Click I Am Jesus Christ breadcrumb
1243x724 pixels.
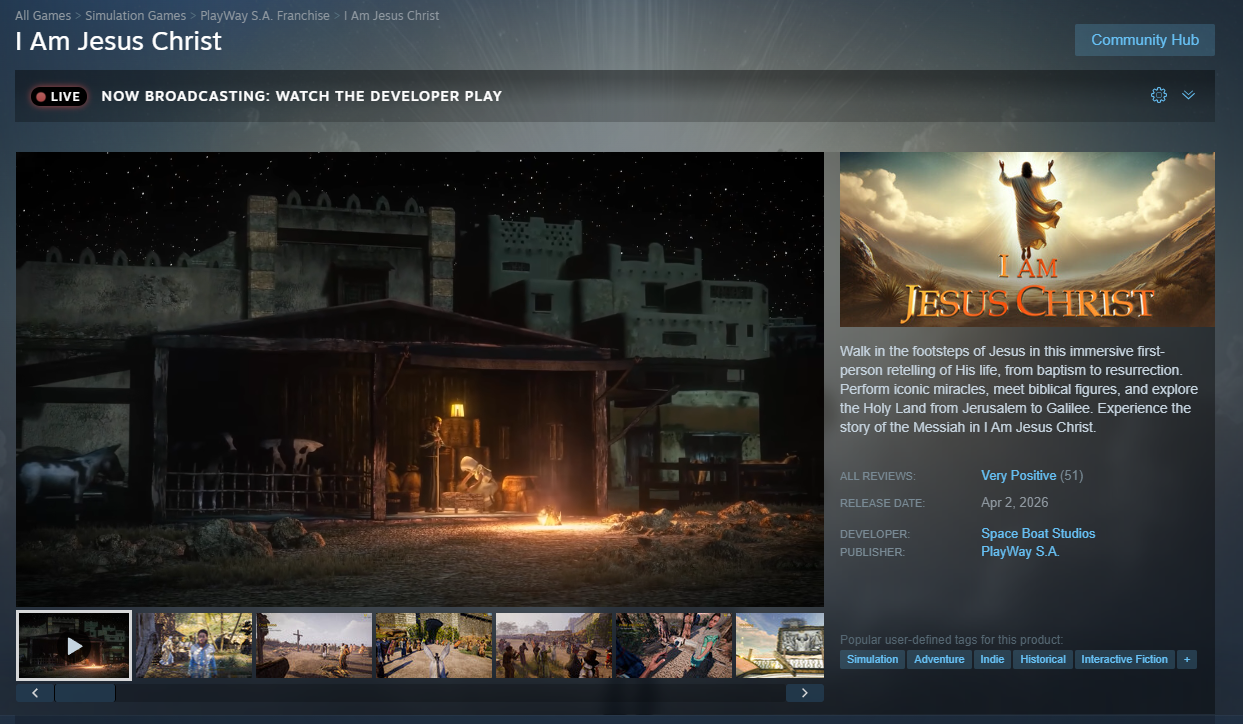[x=391, y=16]
